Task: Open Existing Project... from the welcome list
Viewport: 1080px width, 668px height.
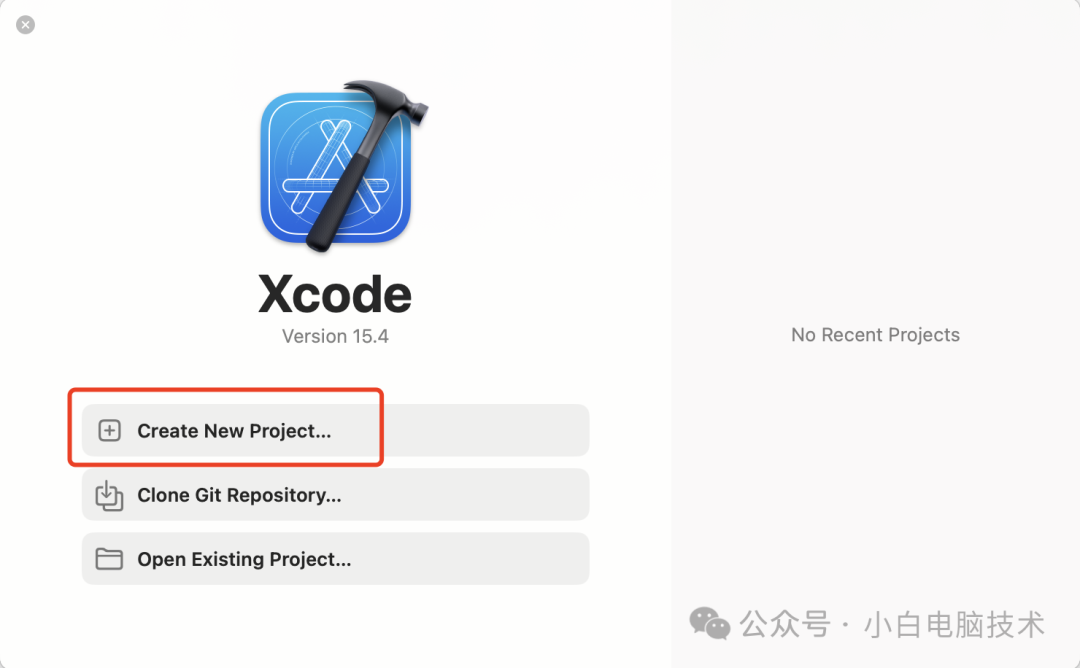Action: pyautogui.click(x=244, y=559)
